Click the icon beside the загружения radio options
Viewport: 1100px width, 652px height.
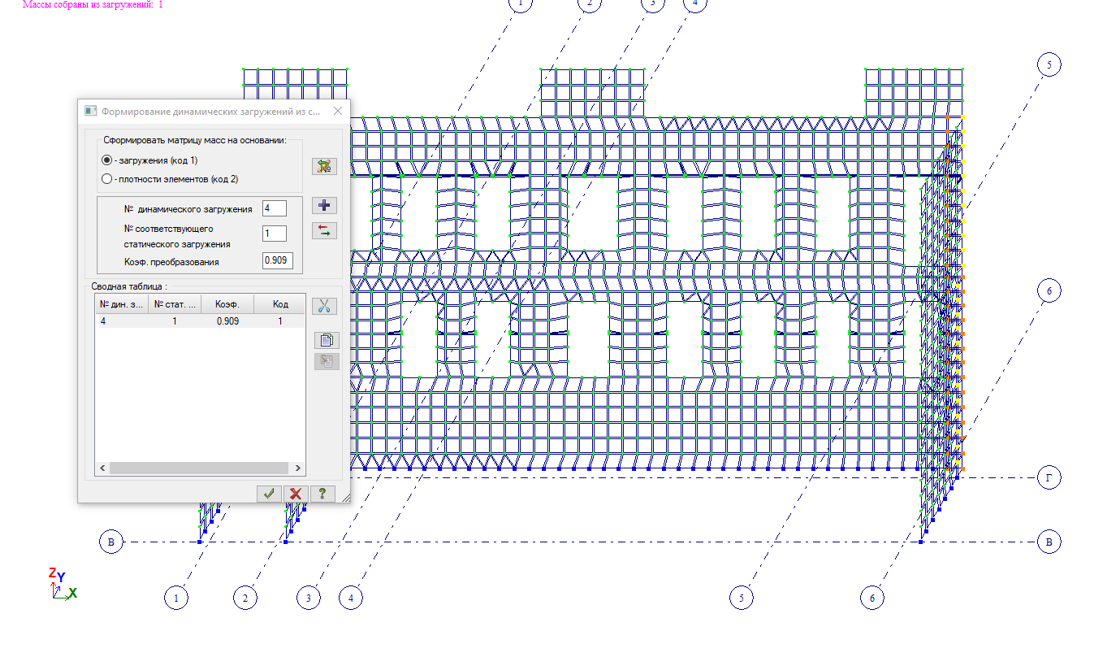tap(324, 166)
